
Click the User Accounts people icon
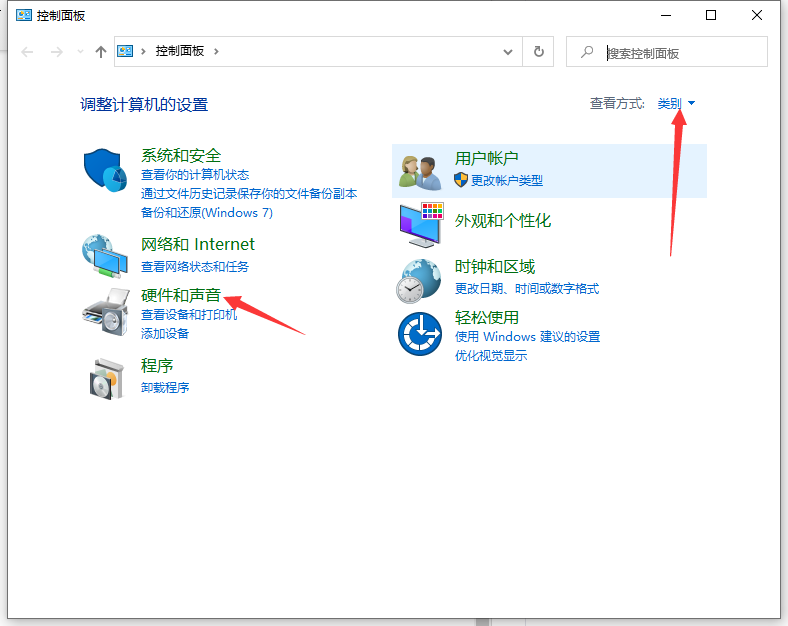coord(420,171)
